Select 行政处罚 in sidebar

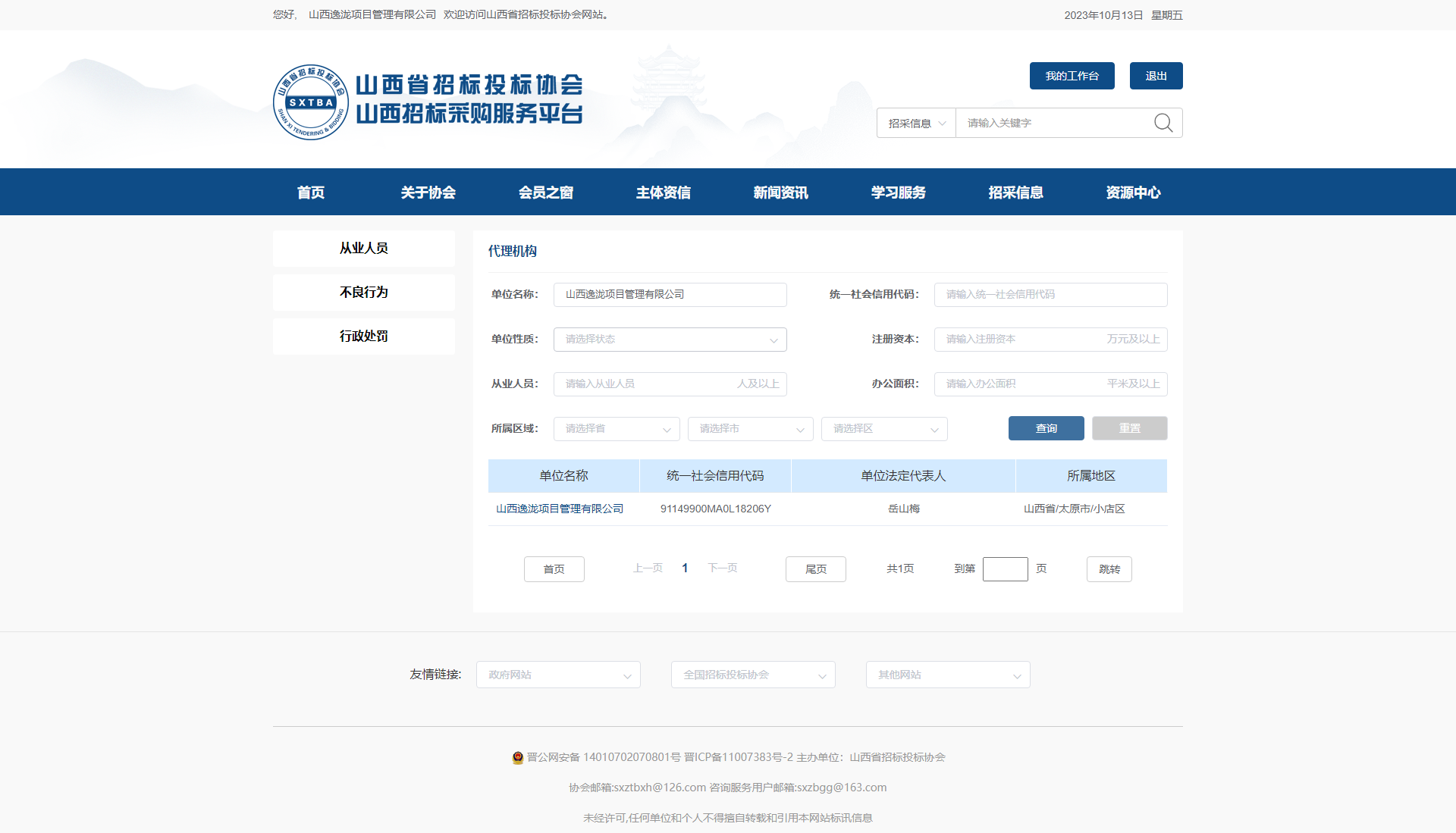[x=364, y=337]
